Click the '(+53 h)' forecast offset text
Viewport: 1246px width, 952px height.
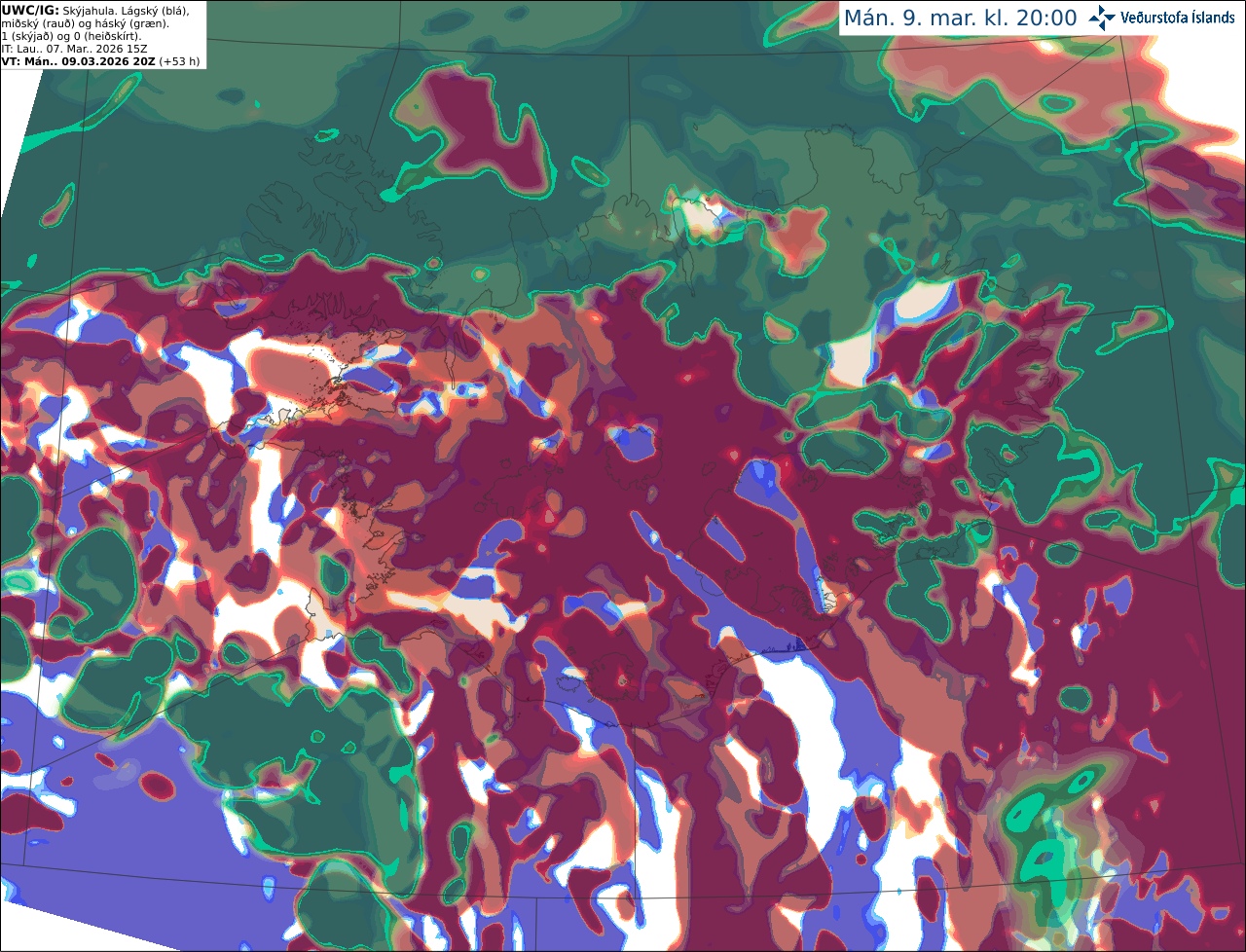[180, 61]
